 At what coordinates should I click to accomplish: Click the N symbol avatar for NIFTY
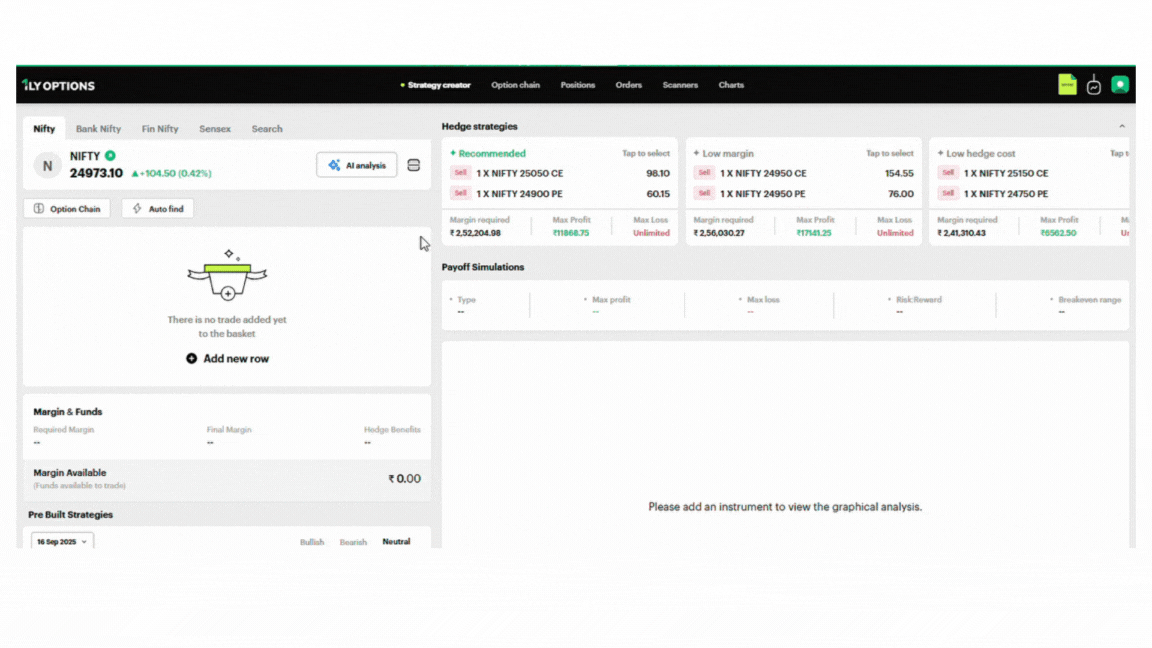47,165
